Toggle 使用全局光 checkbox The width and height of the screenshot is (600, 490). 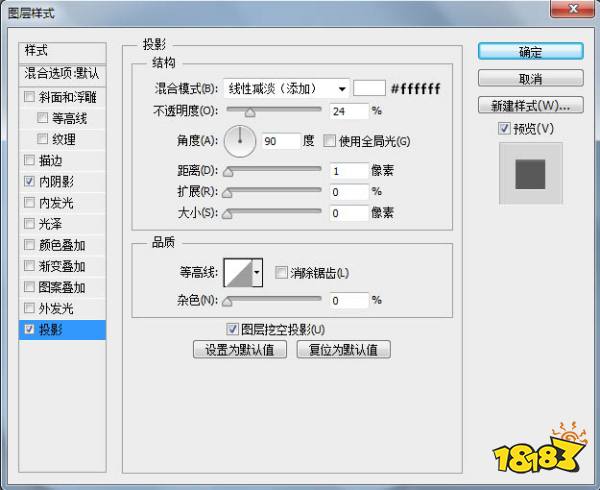(329, 142)
